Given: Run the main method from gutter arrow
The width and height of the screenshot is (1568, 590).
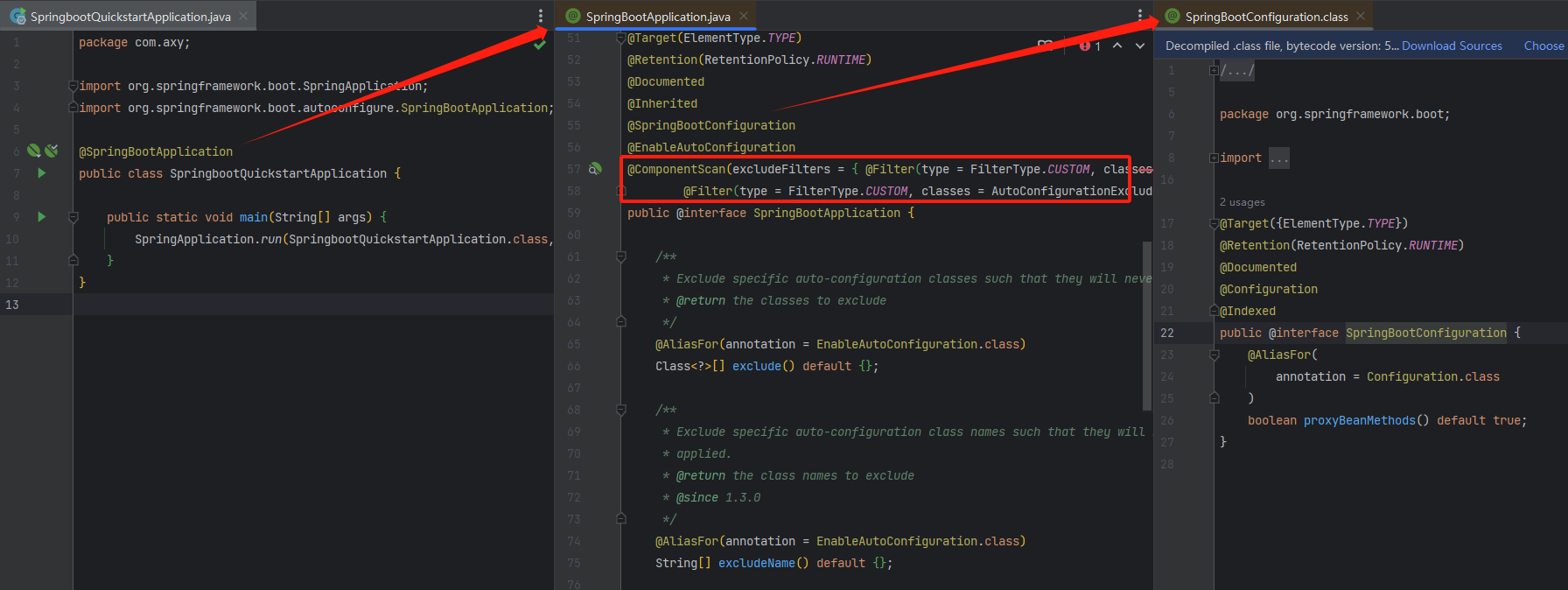Looking at the screenshot, I should [41, 216].
